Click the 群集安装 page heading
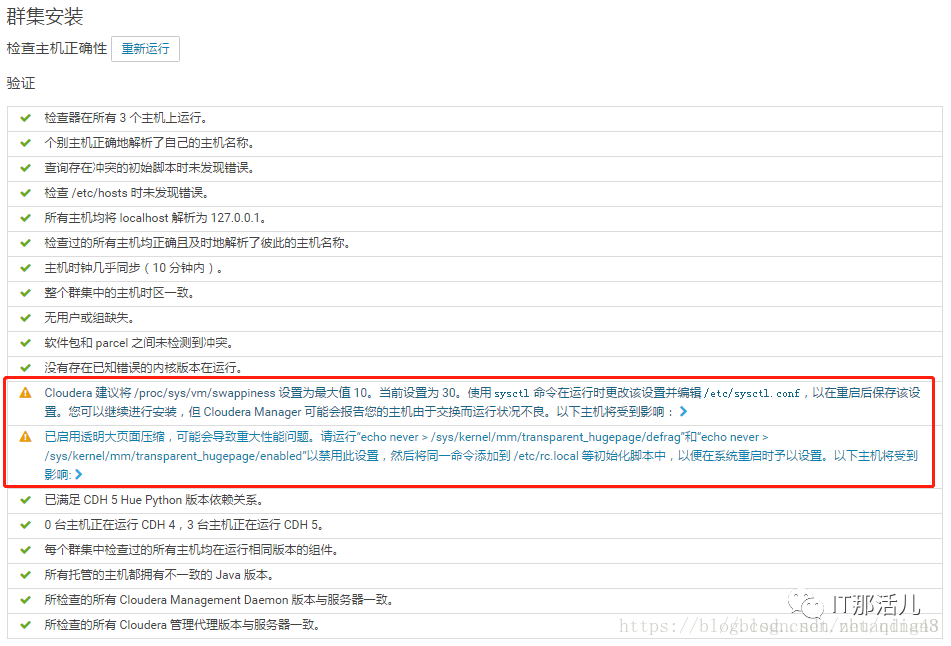Viewport: 951px width, 646px height. pos(44,16)
